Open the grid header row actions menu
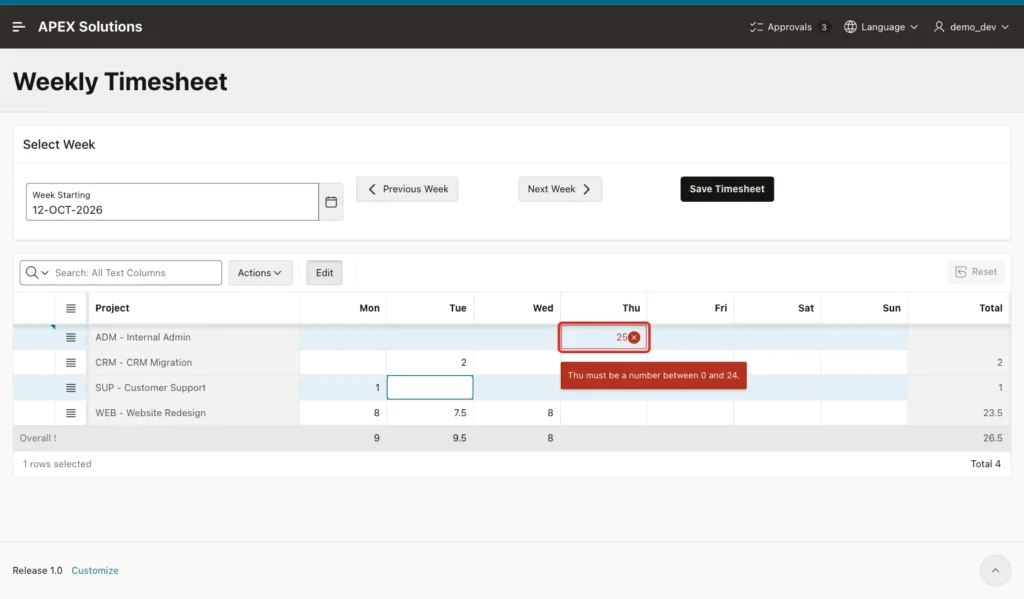The width and height of the screenshot is (1024, 599). 71,308
